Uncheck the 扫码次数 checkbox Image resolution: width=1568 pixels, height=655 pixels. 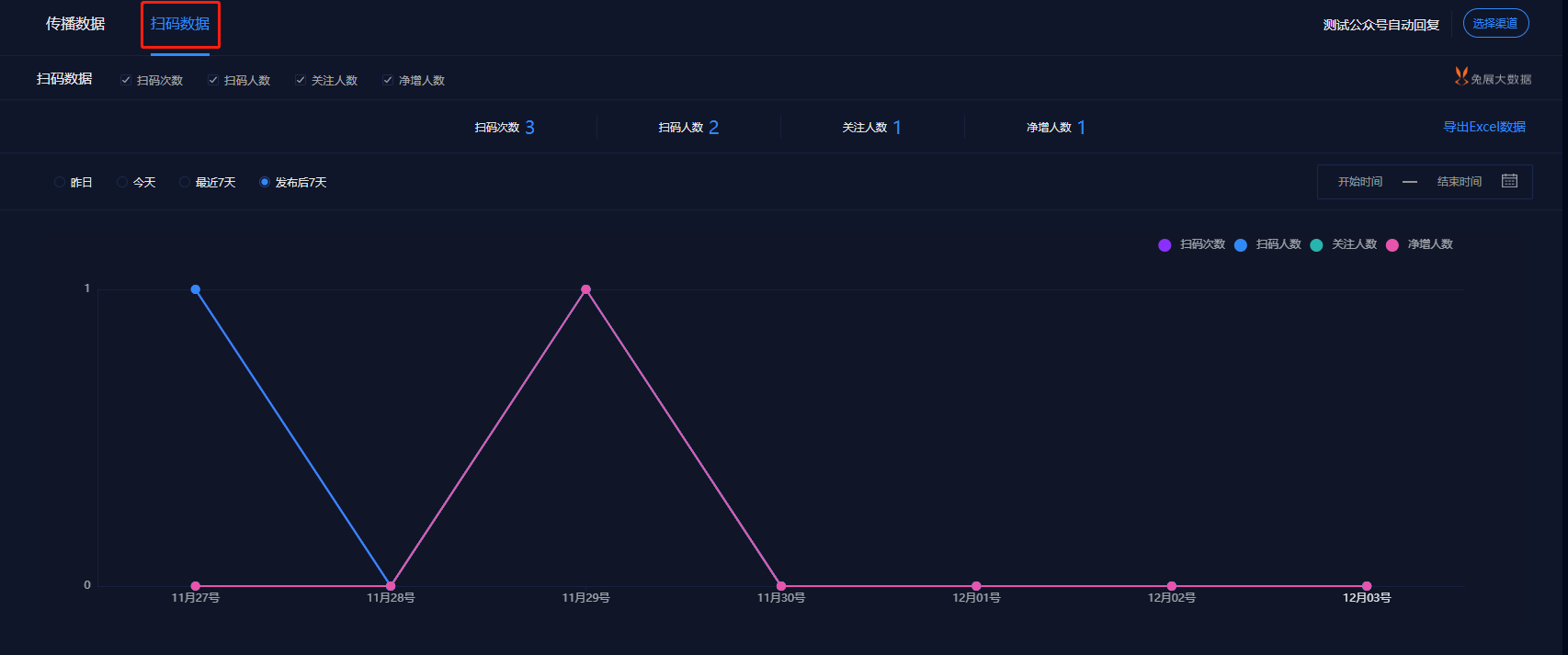tap(126, 80)
